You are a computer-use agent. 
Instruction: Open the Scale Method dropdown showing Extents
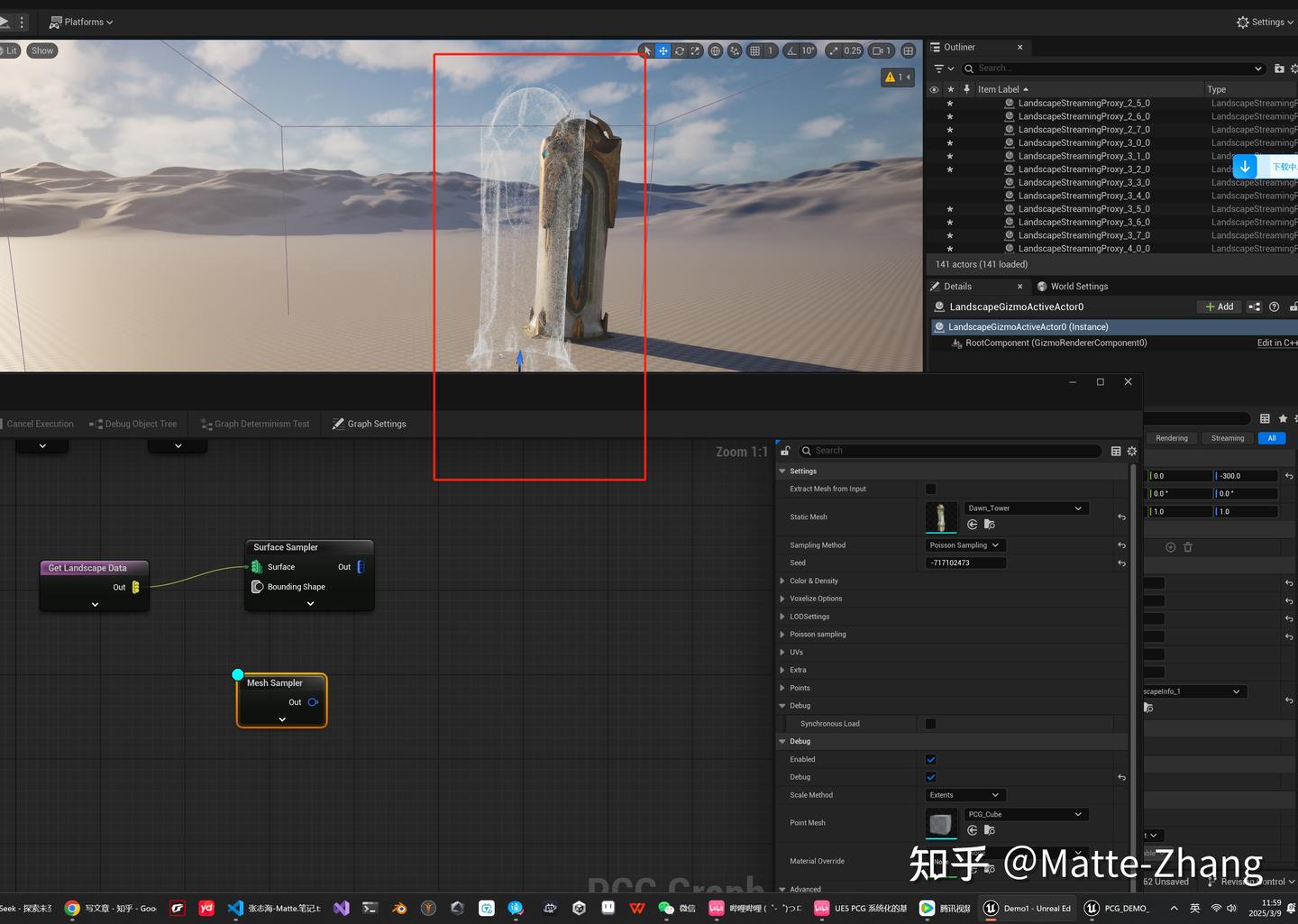pos(964,794)
